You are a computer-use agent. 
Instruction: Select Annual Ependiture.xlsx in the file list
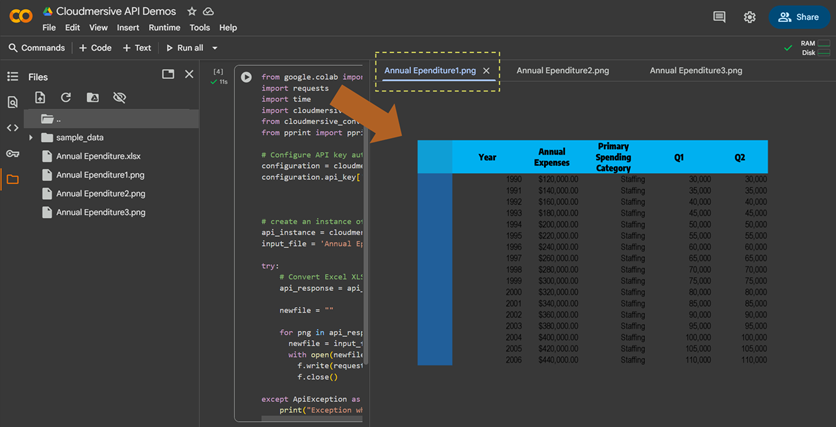pos(98,156)
